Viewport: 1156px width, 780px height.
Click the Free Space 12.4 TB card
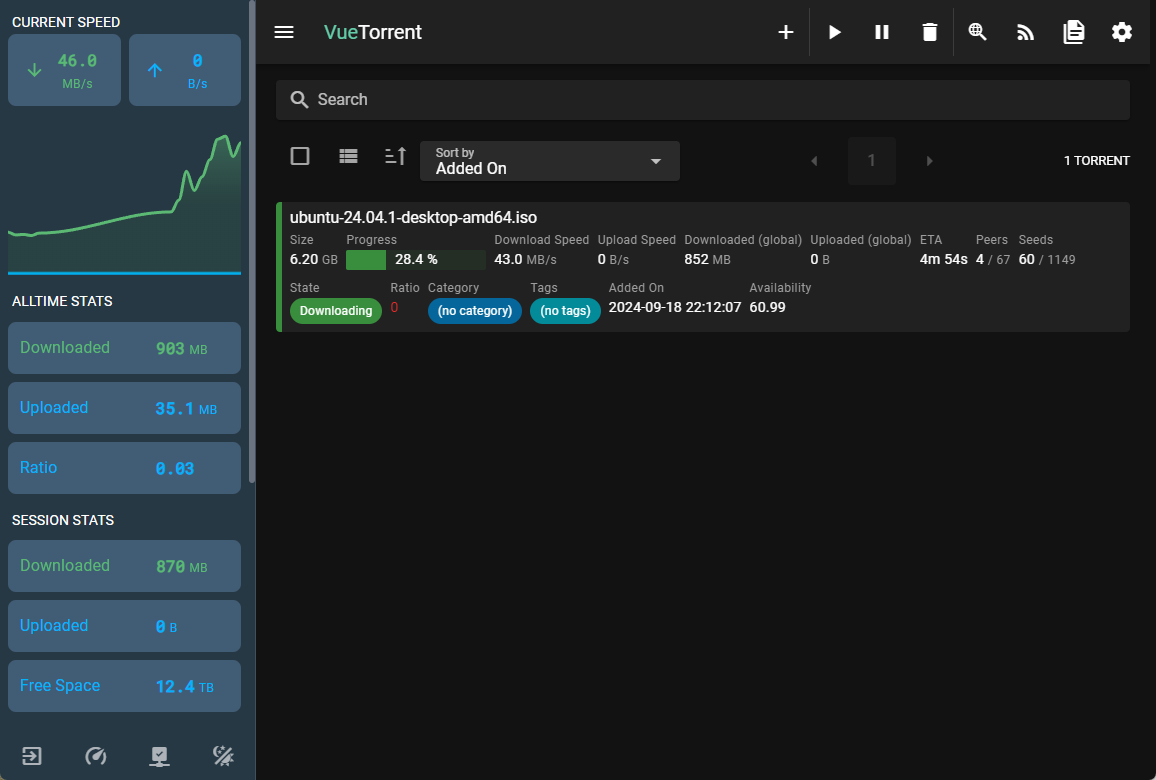[125, 686]
